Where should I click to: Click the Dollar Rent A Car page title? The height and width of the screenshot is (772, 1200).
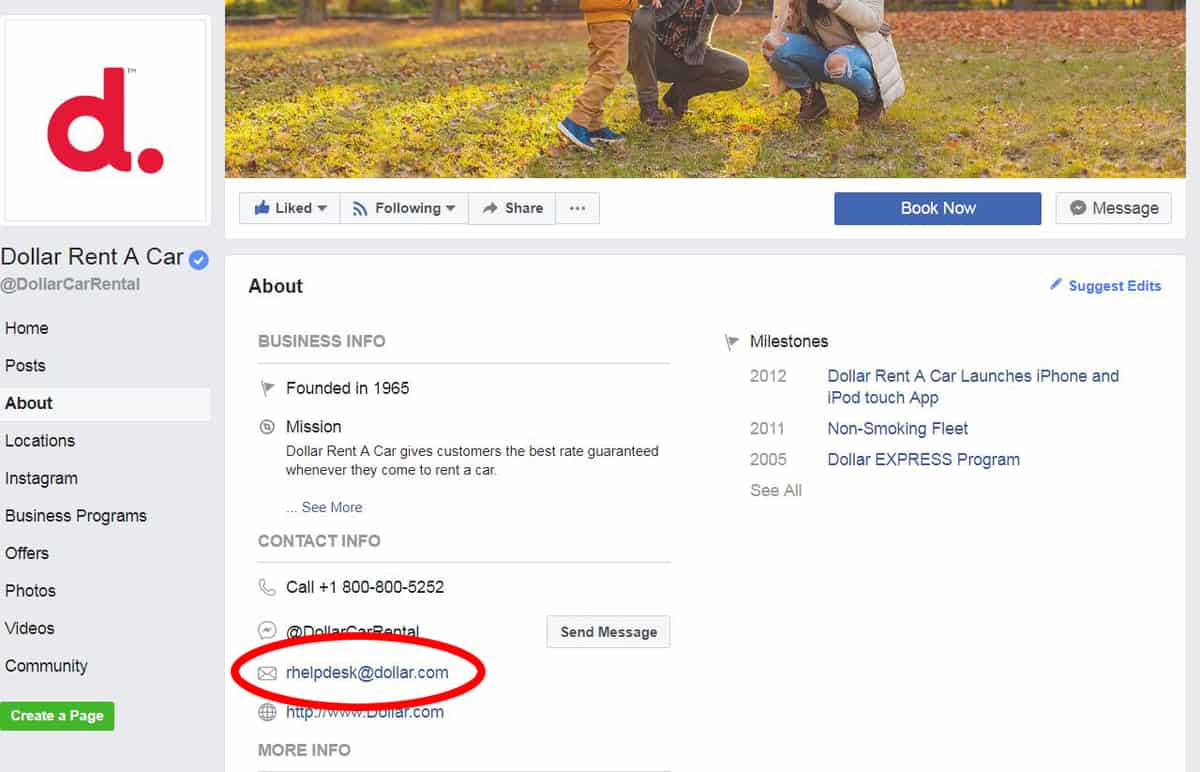pyautogui.click(x=92, y=257)
